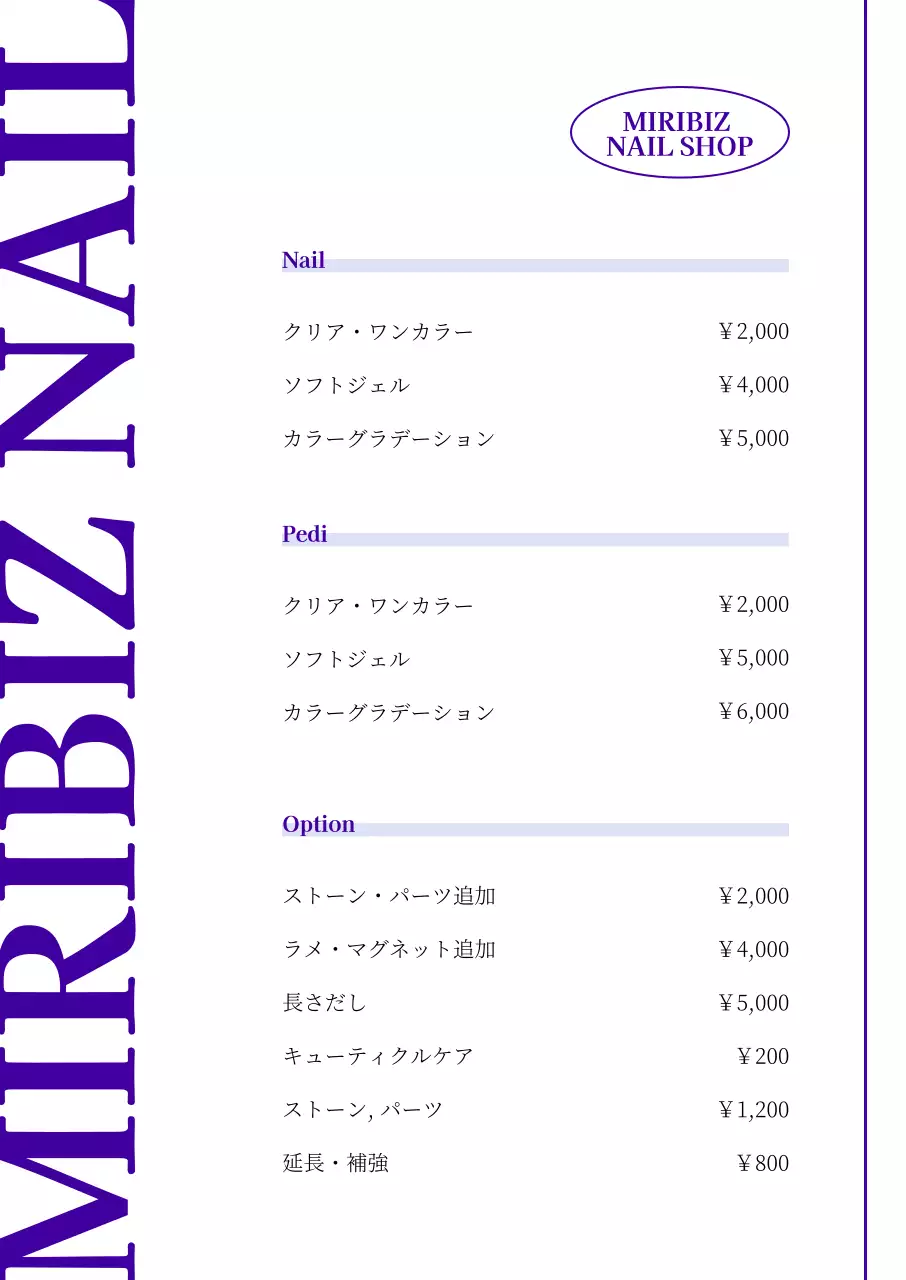Click クリア・ワンカラー under the Nail section
The image size is (906, 1280).
[x=378, y=332]
